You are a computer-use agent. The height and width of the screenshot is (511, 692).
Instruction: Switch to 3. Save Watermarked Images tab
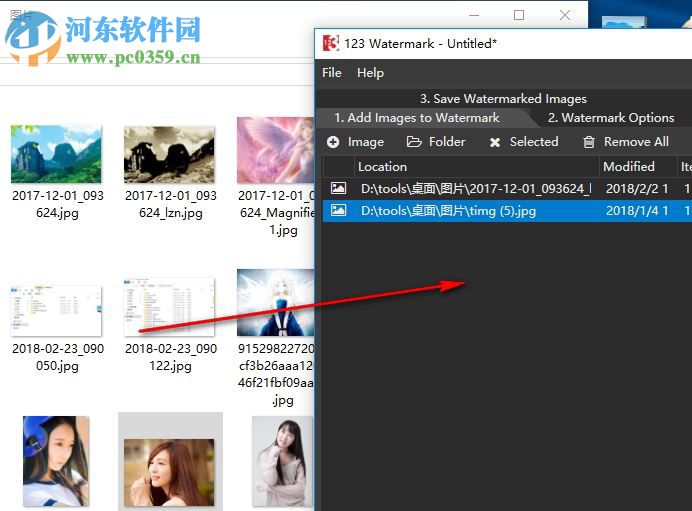tap(503, 98)
